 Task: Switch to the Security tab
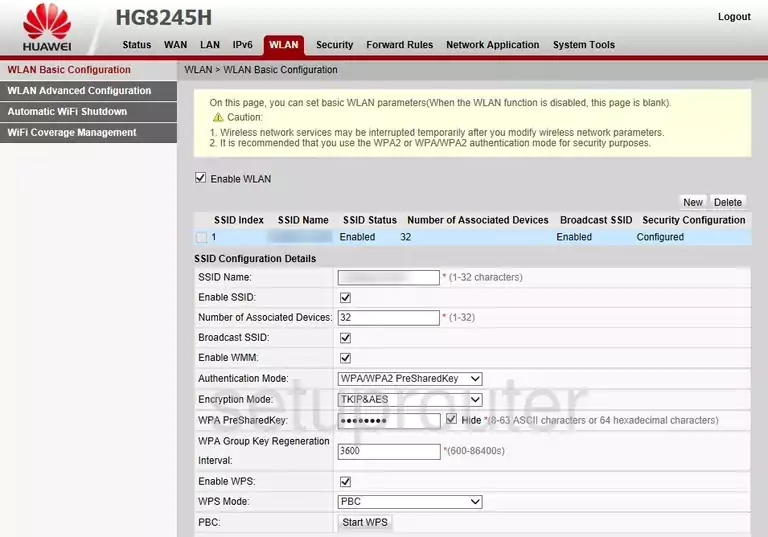[335, 45]
